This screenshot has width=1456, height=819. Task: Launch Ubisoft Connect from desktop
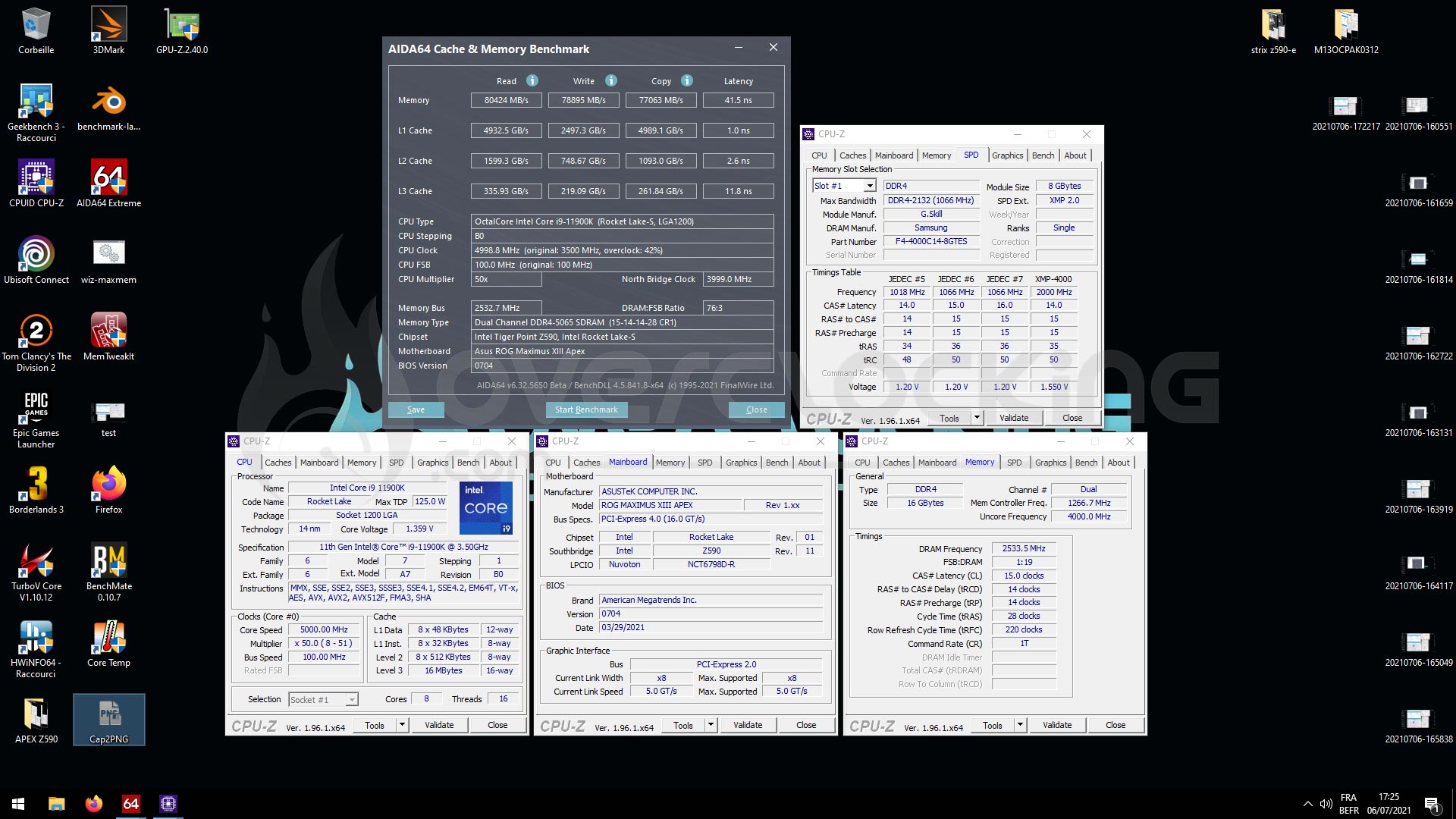36,260
